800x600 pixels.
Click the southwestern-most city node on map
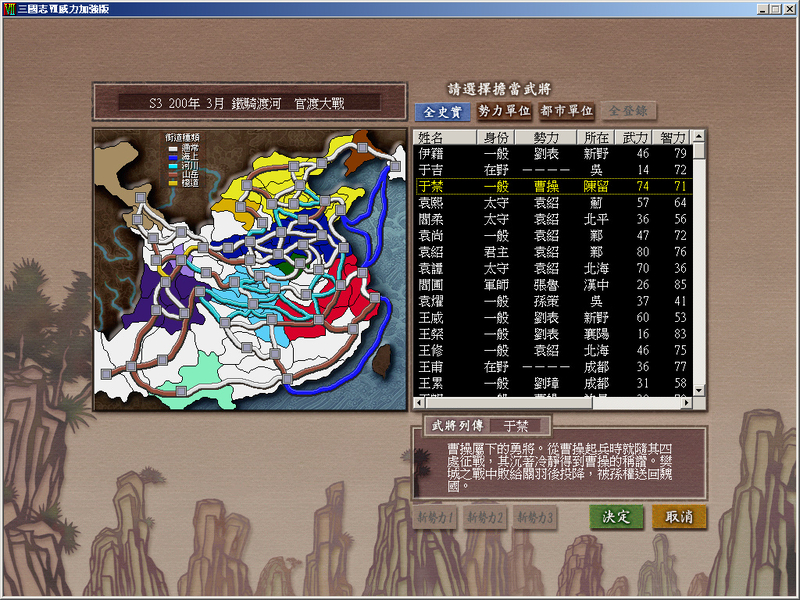[106, 374]
